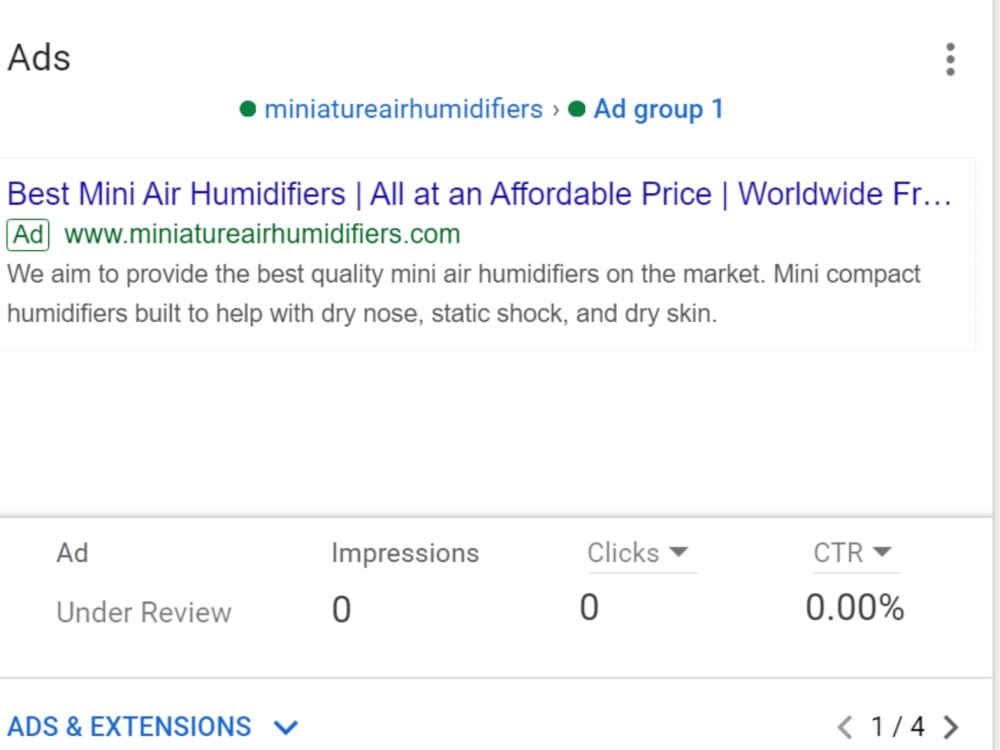Open the miniatureairhumidifiers campaign link
Screen dimensions: 1000x750
pyautogui.click(x=403, y=109)
